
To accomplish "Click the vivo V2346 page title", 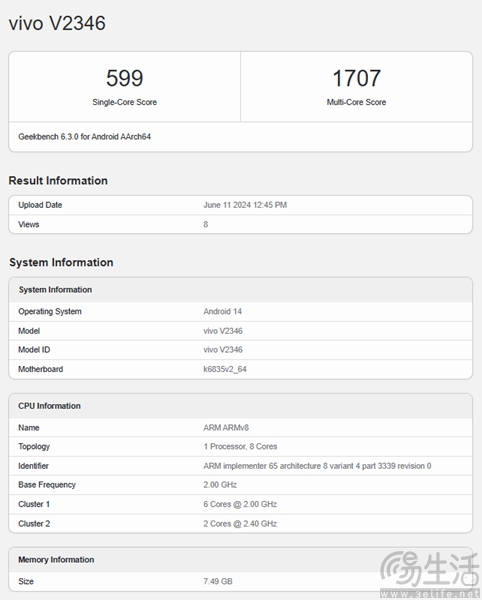I will [57, 23].
